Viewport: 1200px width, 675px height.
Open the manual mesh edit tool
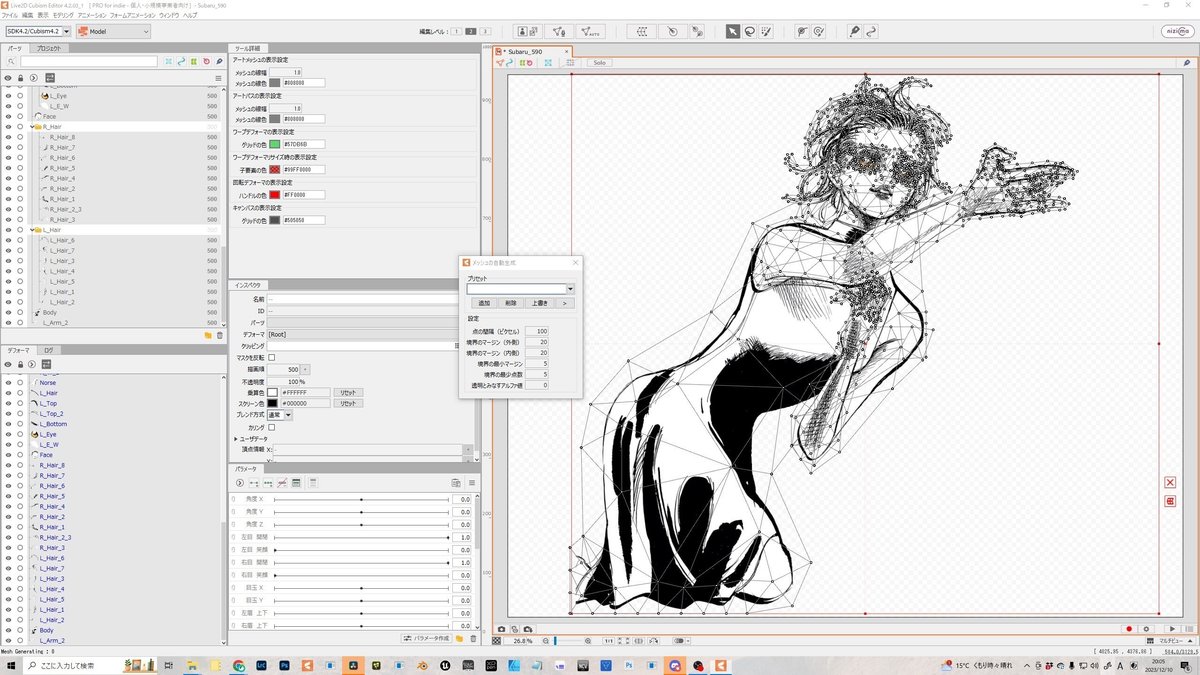coord(559,32)
